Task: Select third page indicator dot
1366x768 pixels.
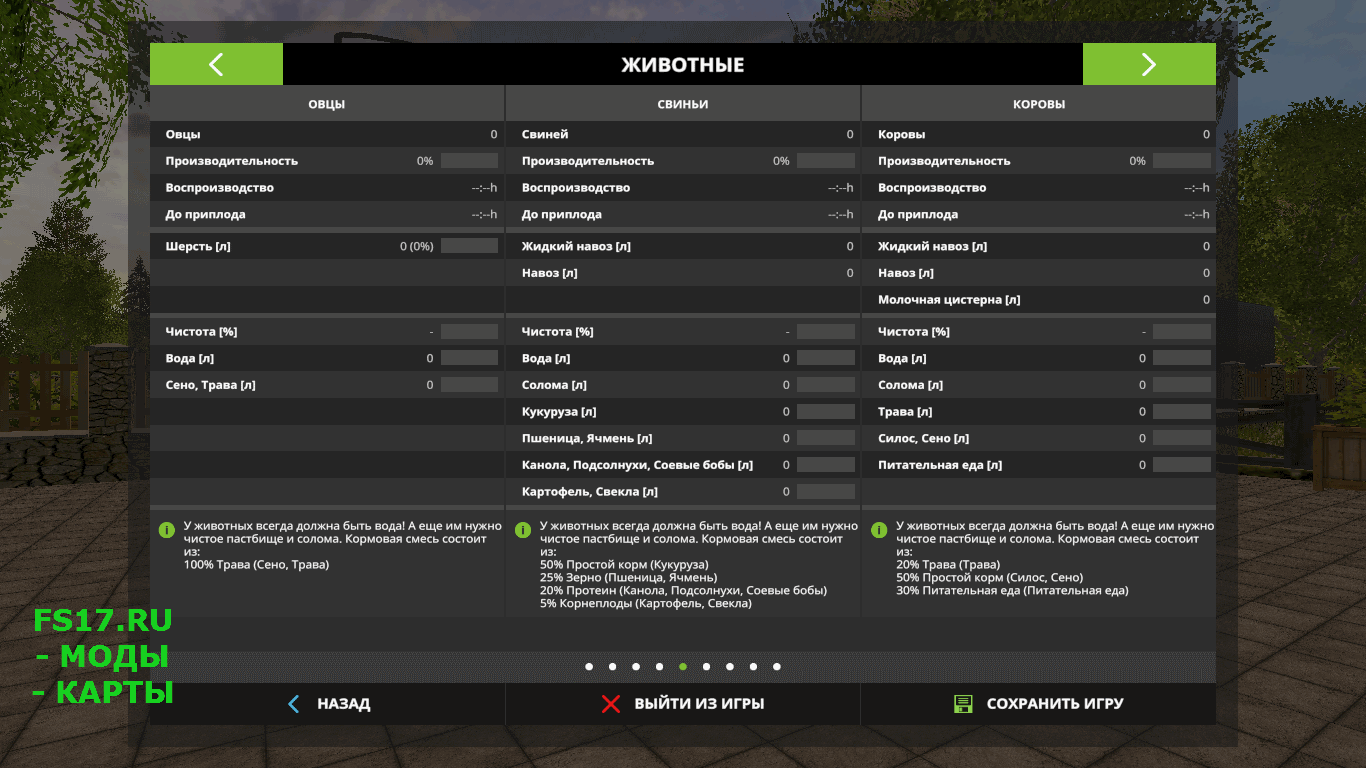Action: (636, 666)
